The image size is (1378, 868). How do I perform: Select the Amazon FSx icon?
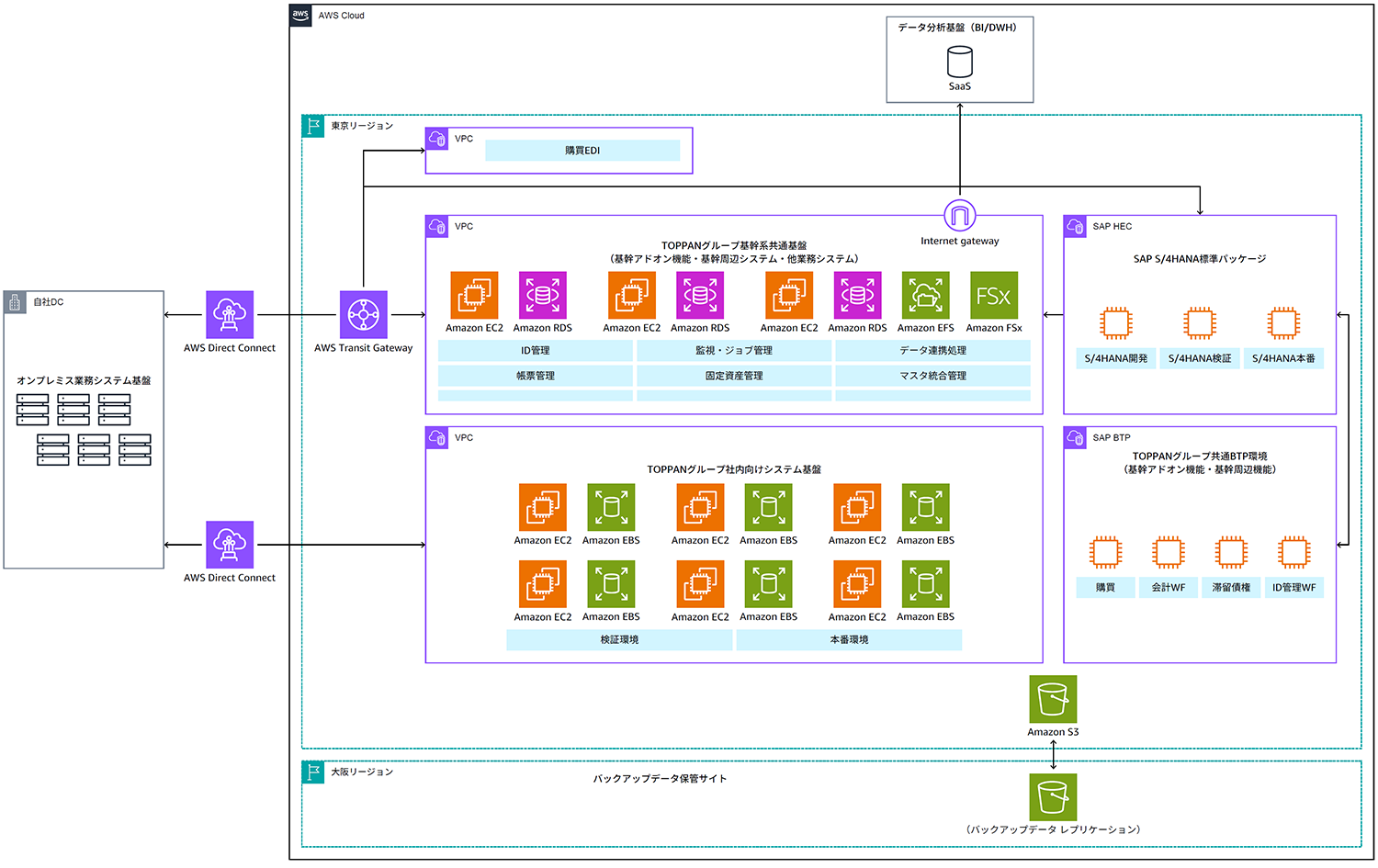pyautogui.click(x=993, y=295)
